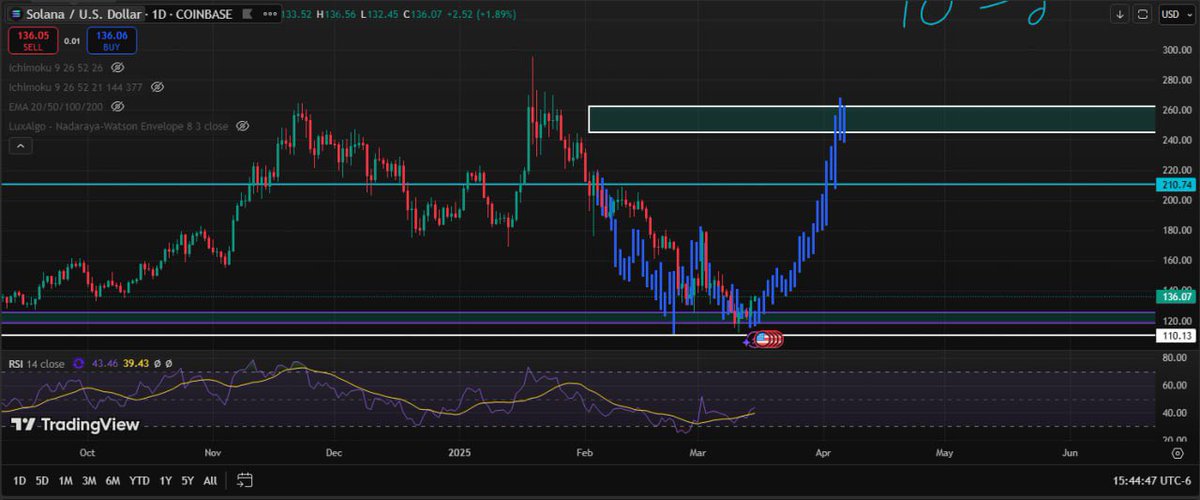The image size is (1200, 500).
Task: Toggle visibility of EMA 20/50/100/200
Action: (x=117, y=106)
